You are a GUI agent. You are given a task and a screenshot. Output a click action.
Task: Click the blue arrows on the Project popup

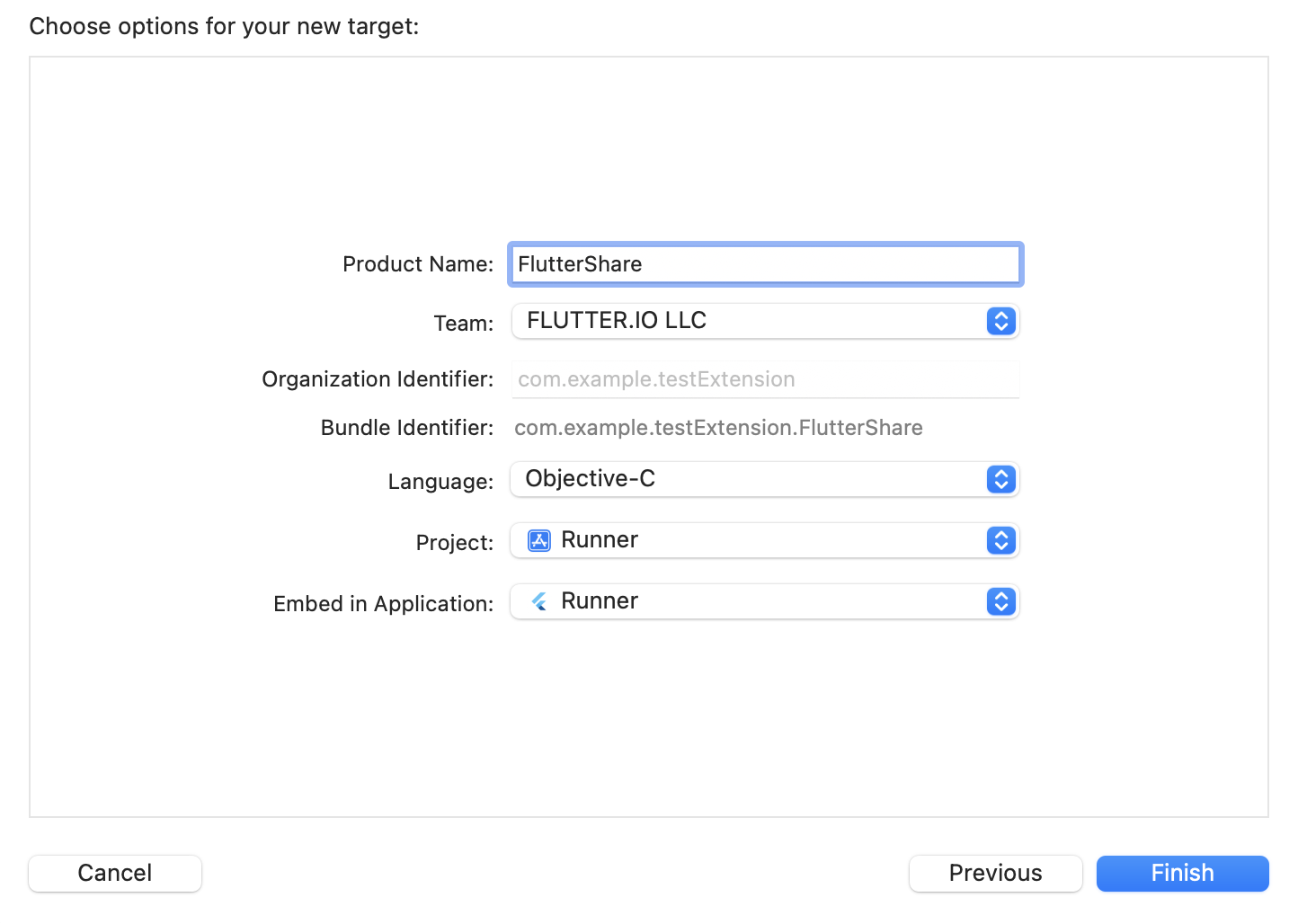pyautogui.click(x=1000, y=540)
